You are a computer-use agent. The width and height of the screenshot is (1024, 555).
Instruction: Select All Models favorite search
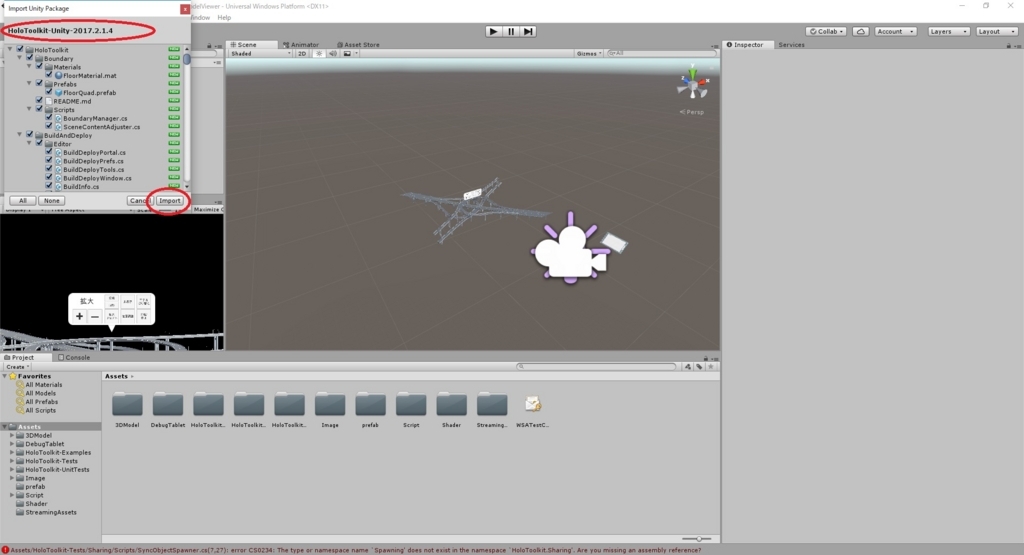pos(40,393)
